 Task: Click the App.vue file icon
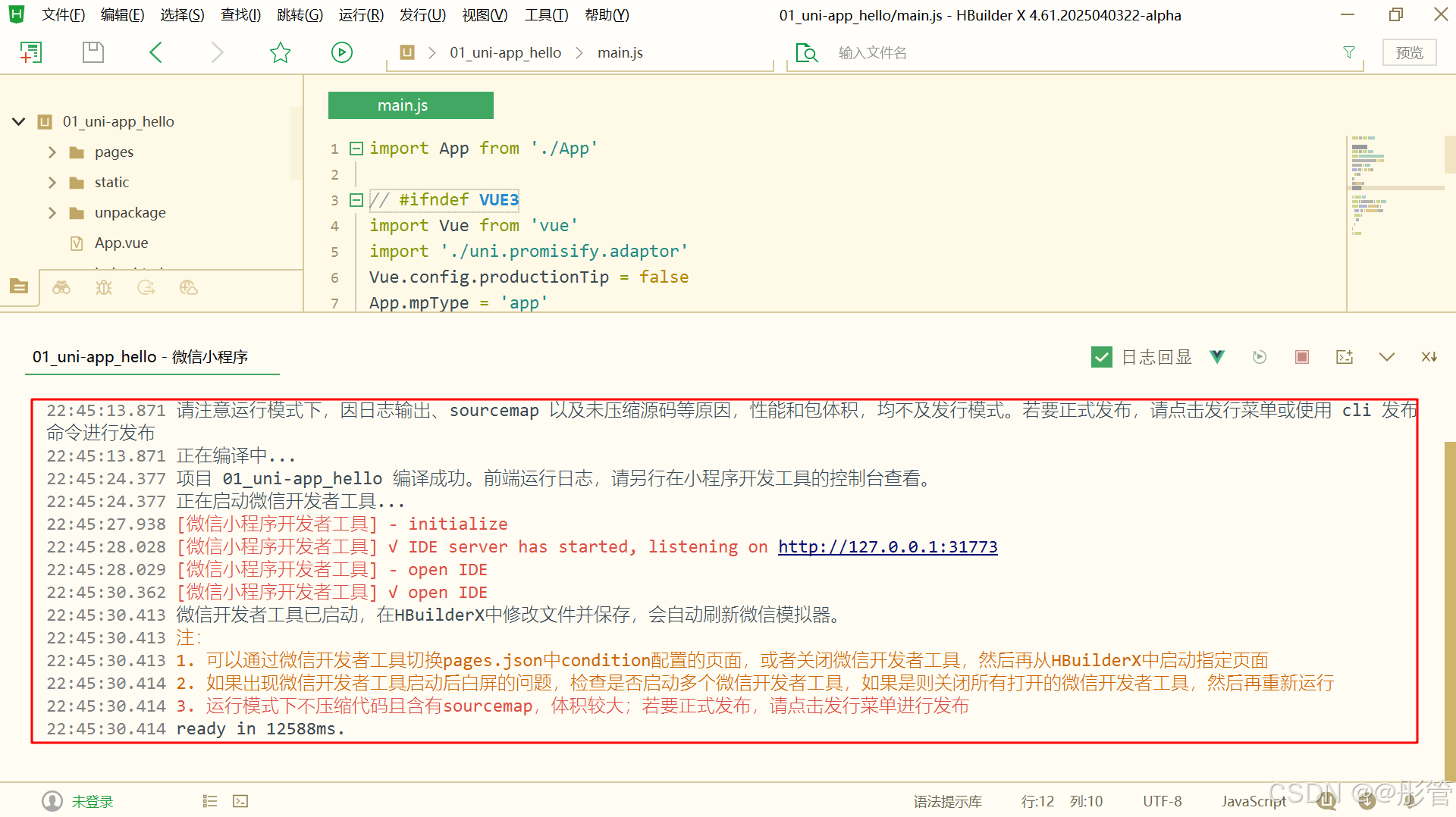(x=77, y=243)
